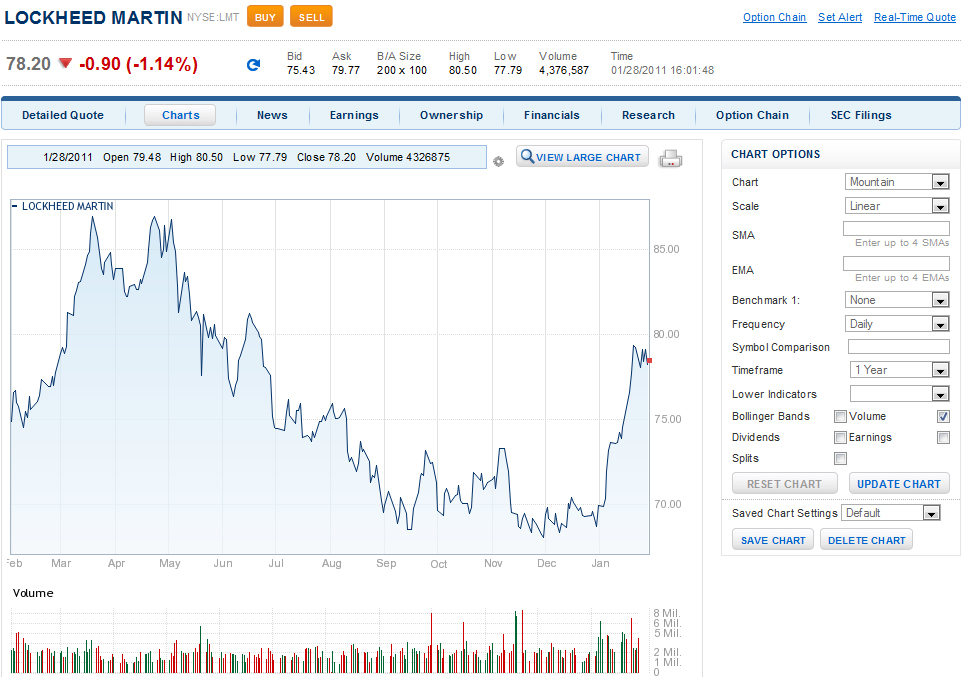Viewport: 964px width, 677px height.
Task: Click into the SMA input field
Action: 896,229
